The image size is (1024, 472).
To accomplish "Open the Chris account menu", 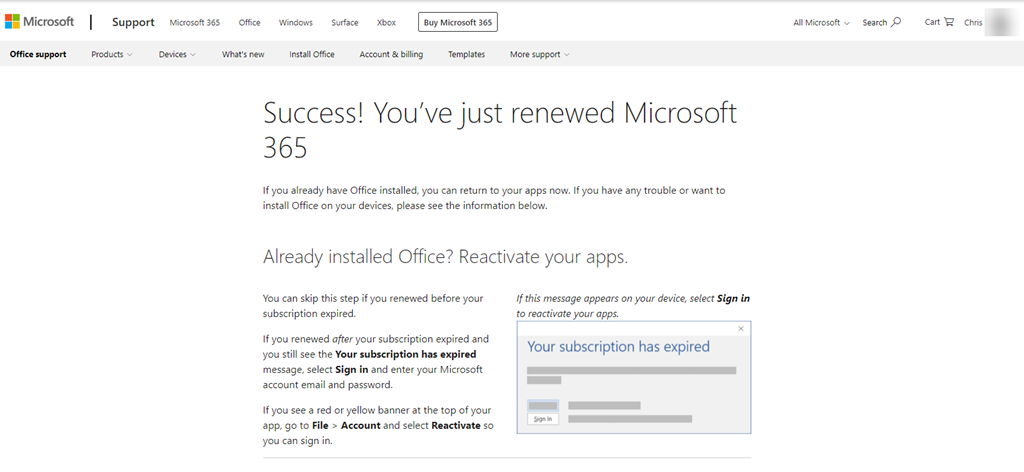I will [x=973, y=22].
